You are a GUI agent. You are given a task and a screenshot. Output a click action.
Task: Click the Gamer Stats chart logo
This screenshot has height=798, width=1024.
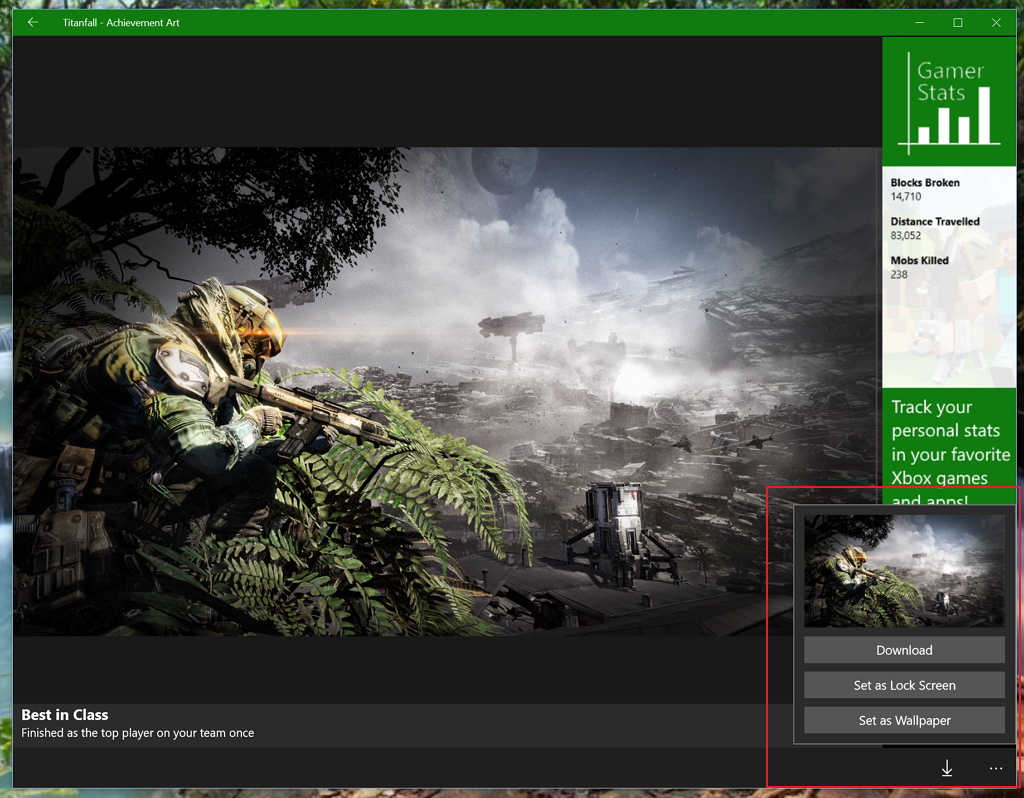pyautogui.click(x=950, y=102)
